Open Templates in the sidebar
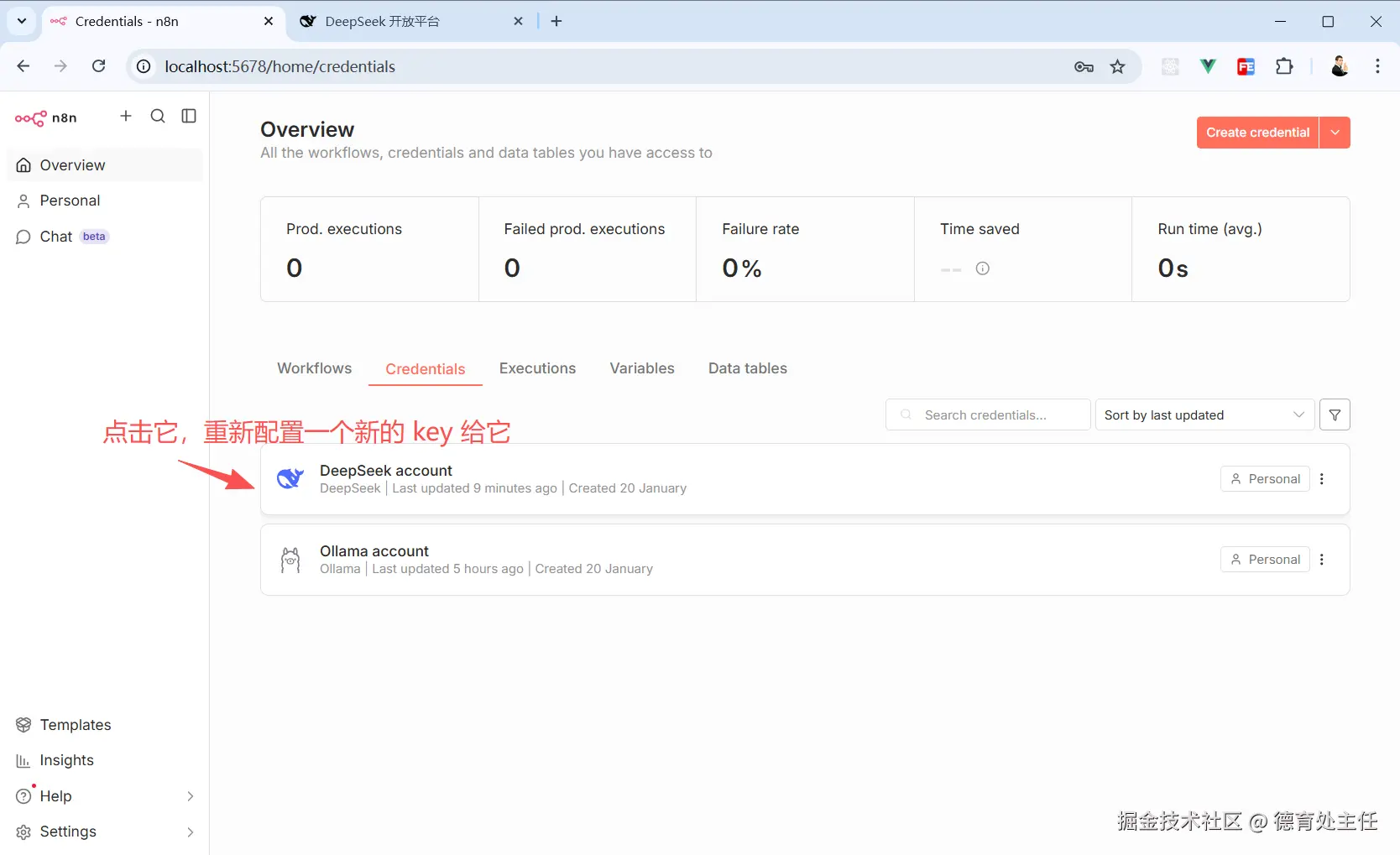The height and width of the screenshot is (855, 1400). tap(105, 725)
